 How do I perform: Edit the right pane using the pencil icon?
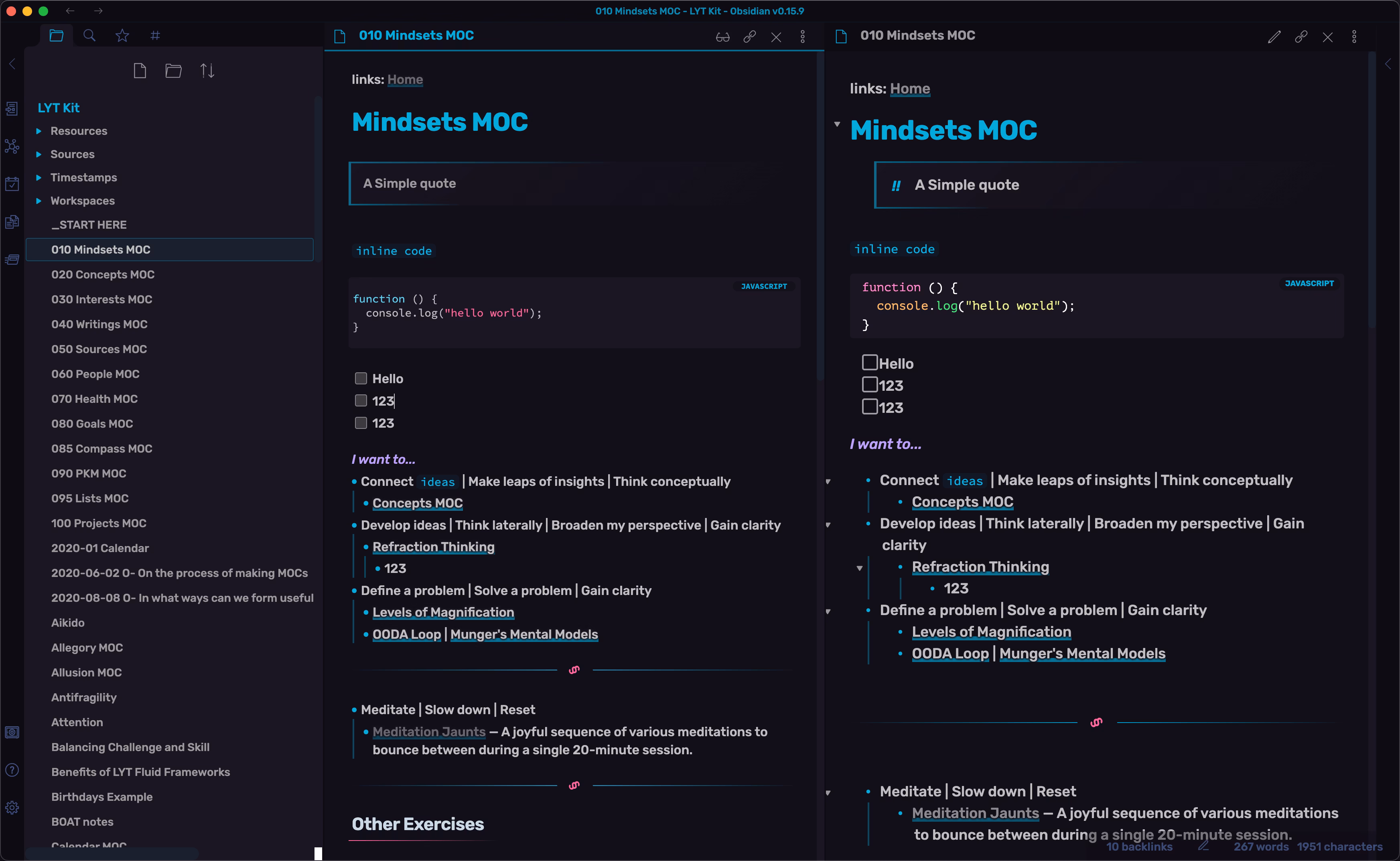1274,37
